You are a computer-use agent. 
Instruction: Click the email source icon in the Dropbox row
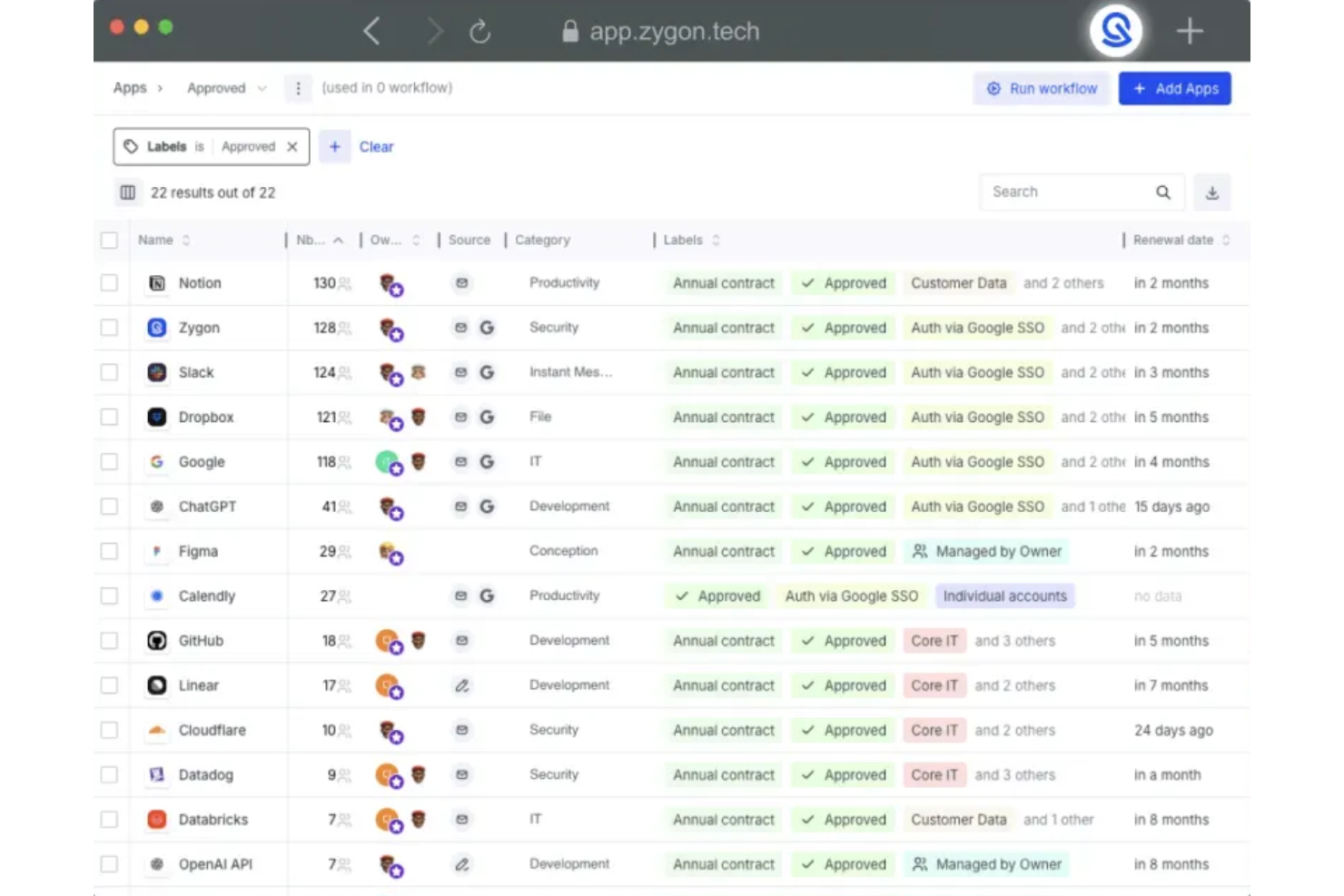[461, 417]
